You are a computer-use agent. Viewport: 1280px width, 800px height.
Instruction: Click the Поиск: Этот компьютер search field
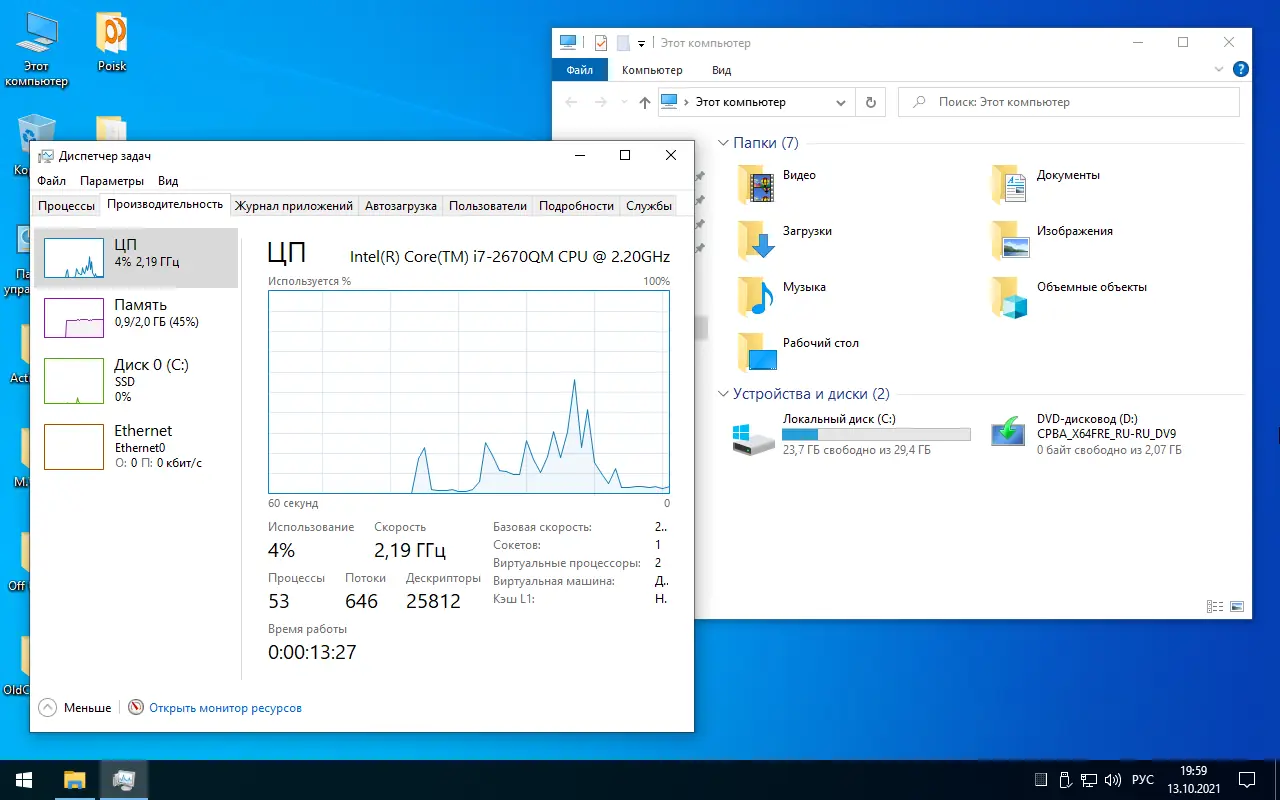pos(1069,102)
